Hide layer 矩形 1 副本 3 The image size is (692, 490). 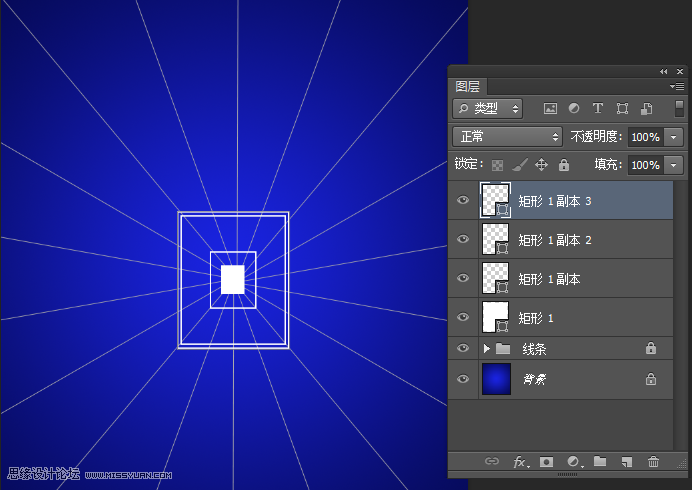(x=463, y=200)
